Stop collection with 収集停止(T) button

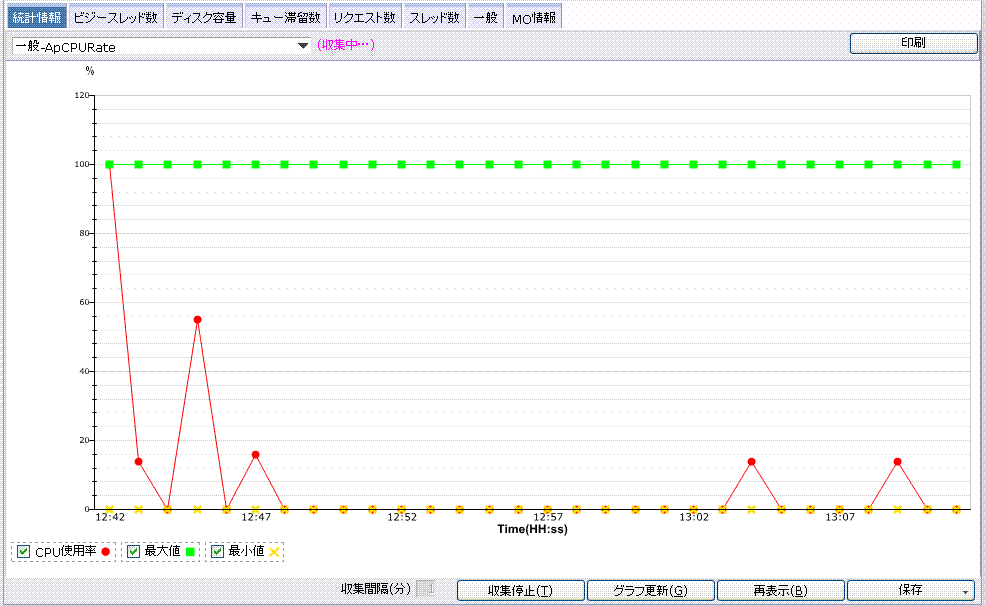520,591
